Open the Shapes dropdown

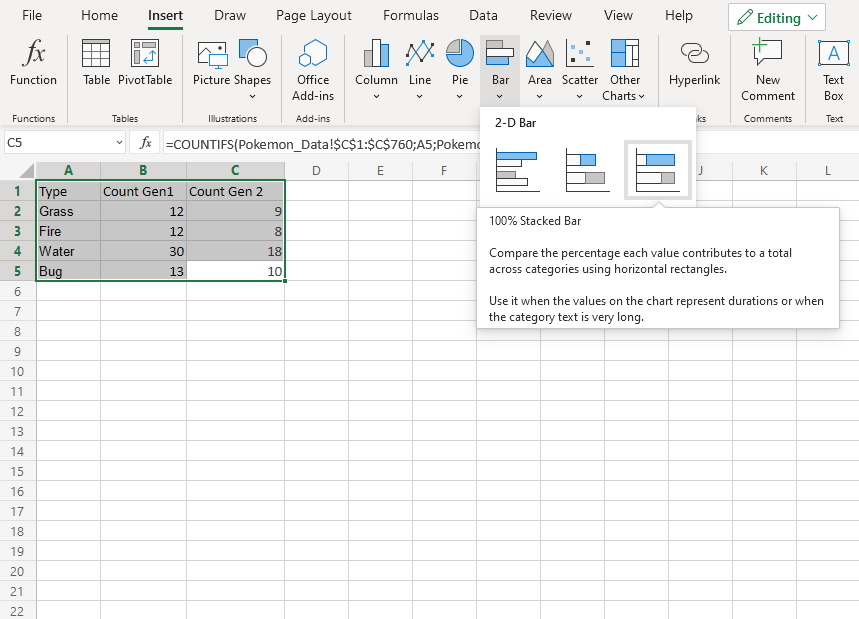point(252,96)
